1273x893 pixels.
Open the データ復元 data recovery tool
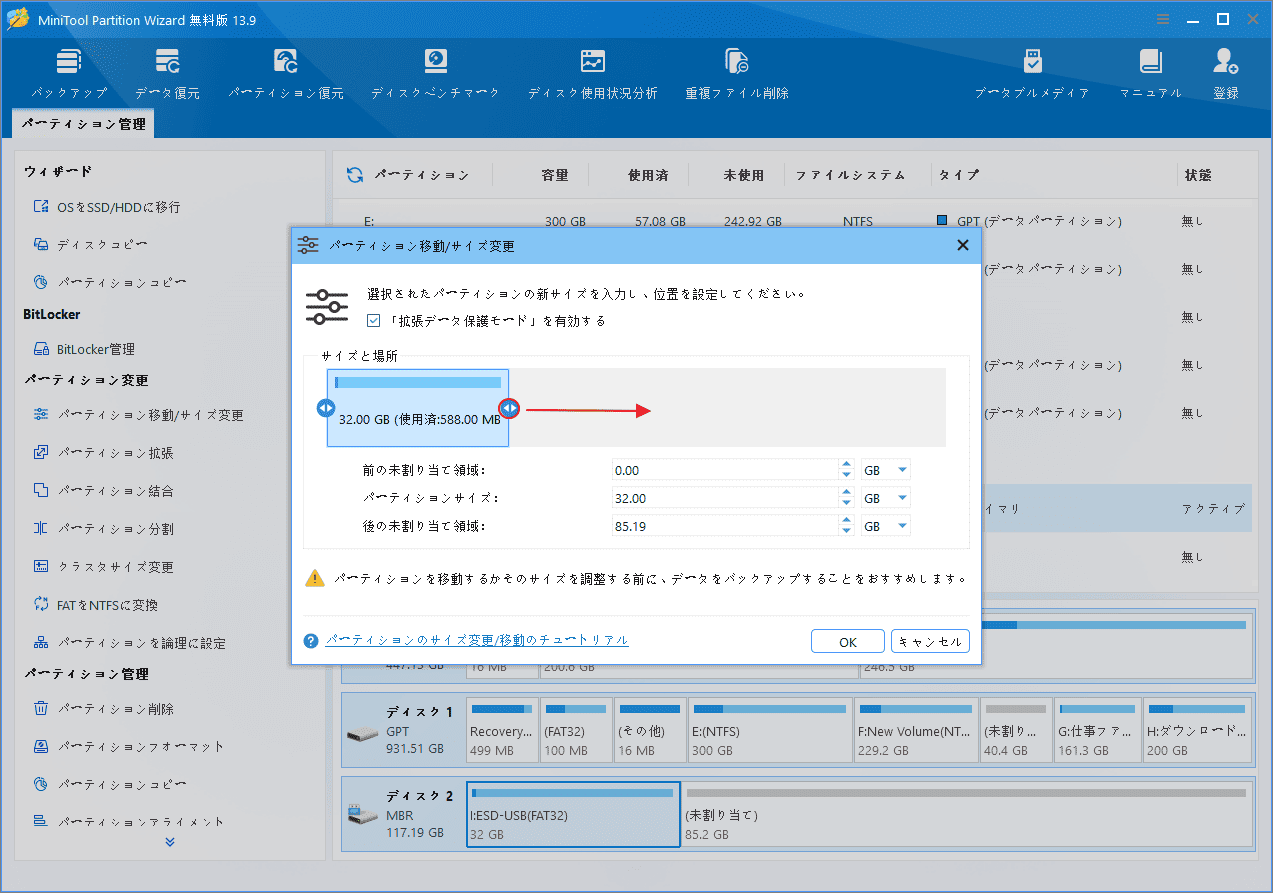pos(167,74)
